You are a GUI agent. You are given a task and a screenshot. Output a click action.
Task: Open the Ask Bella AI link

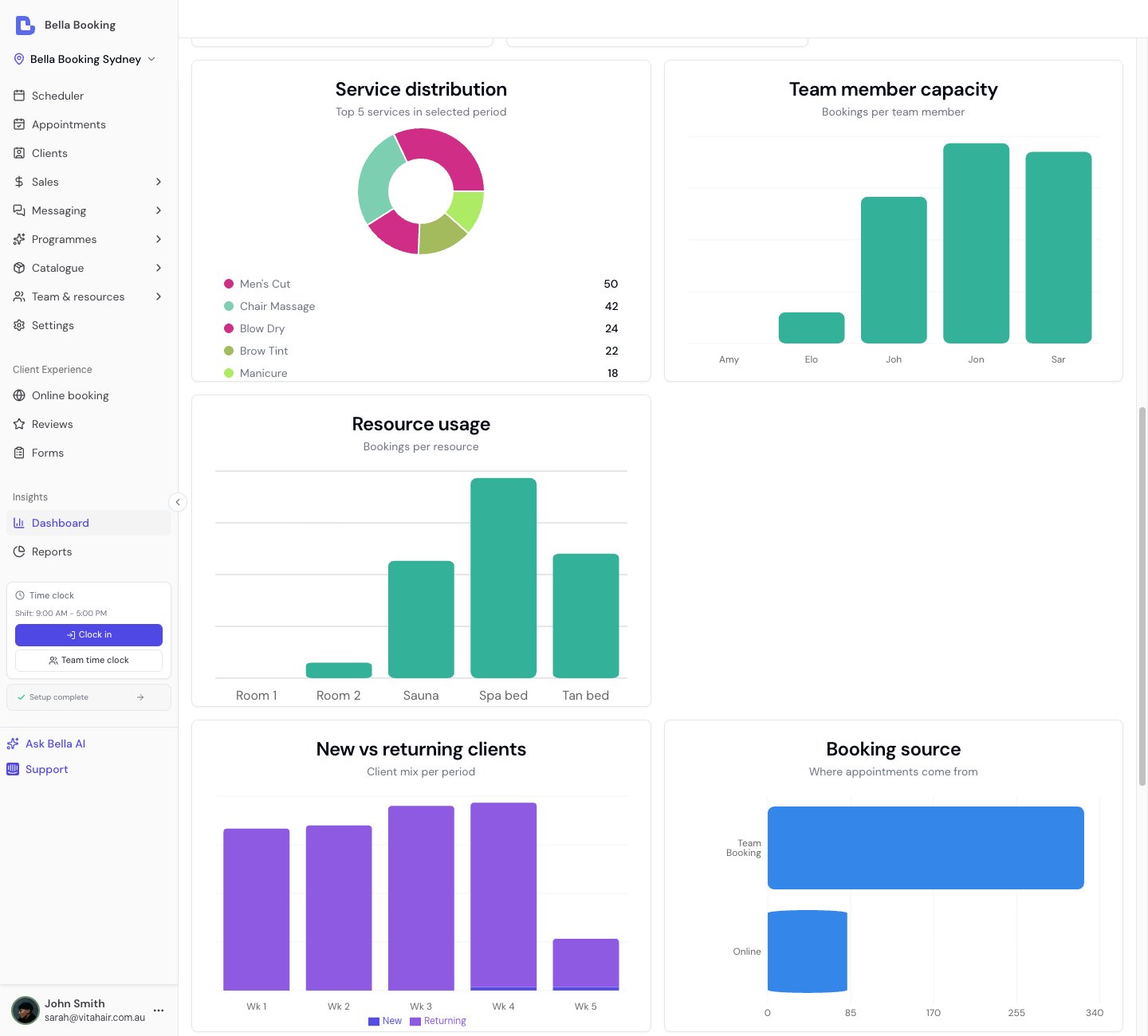(x=46, y=744)
